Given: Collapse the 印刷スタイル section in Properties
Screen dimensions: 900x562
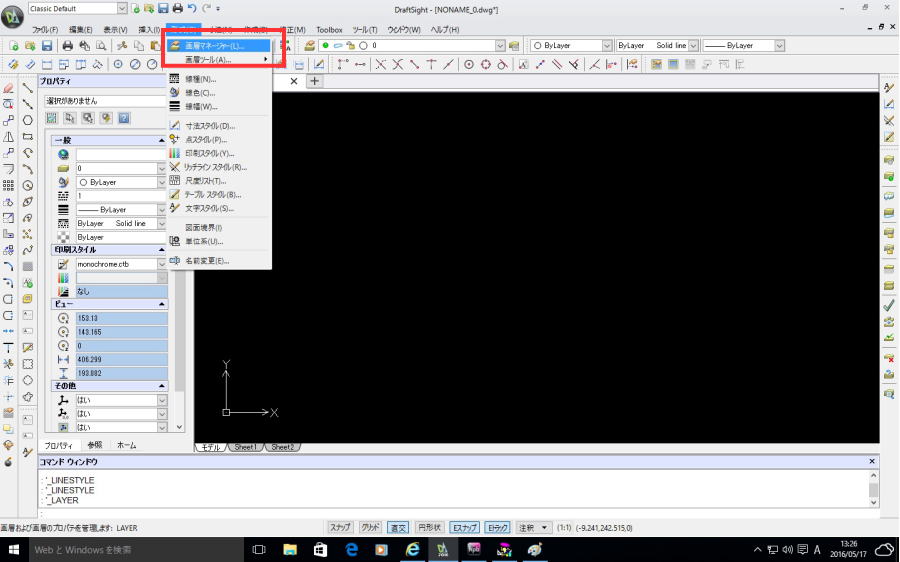Looking at the screenshot, I should click(161, 250).
